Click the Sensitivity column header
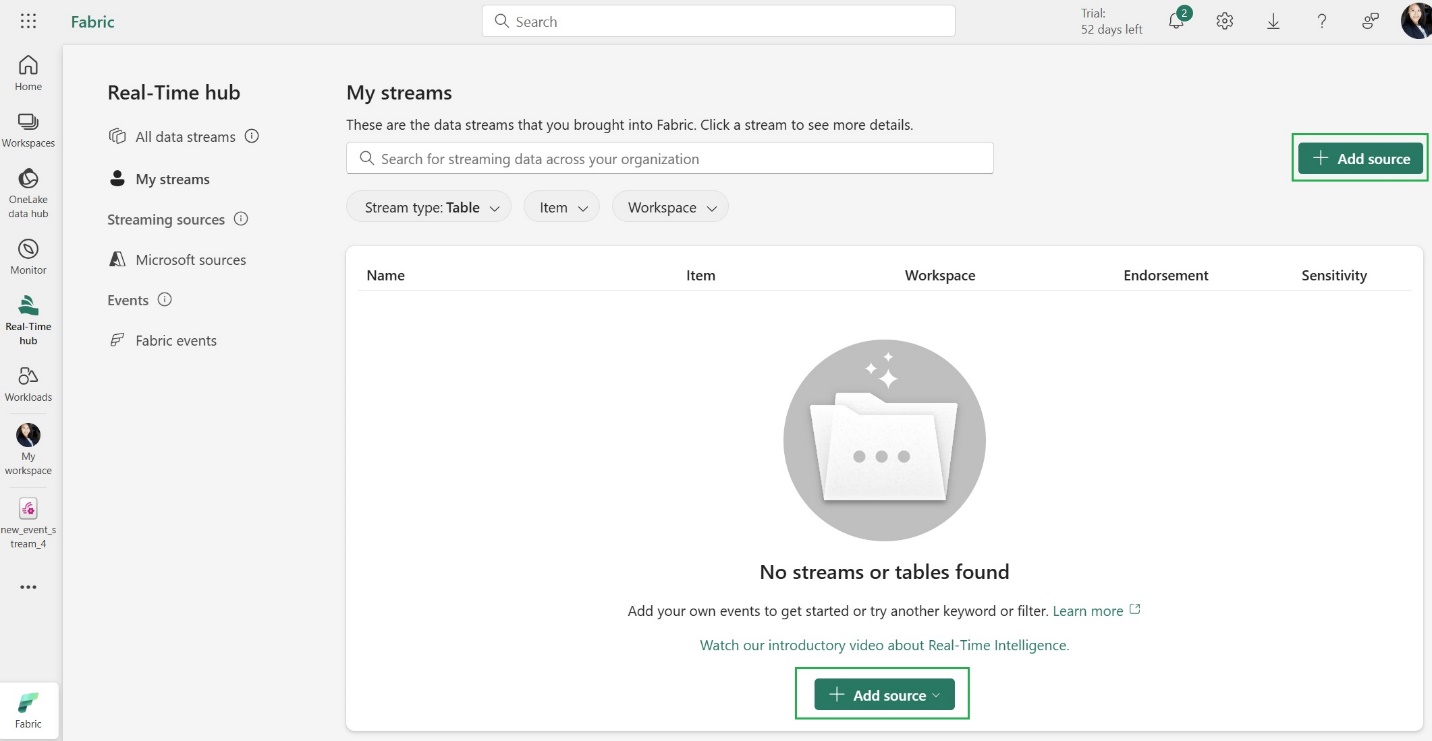Image resolution: width=1432 pixels, height=741 pixels. coord(1334,275)
